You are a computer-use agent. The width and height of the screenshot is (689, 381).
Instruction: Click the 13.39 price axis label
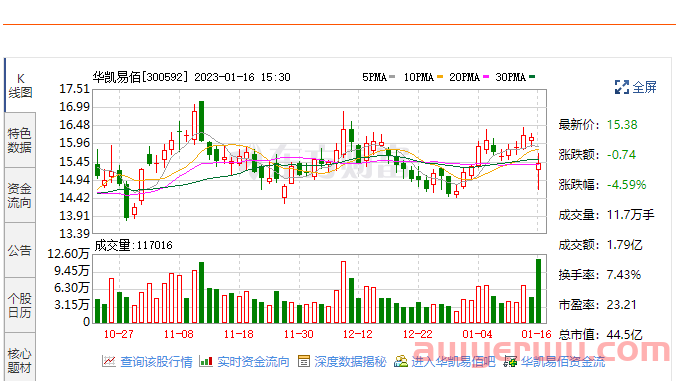[74, 234]
